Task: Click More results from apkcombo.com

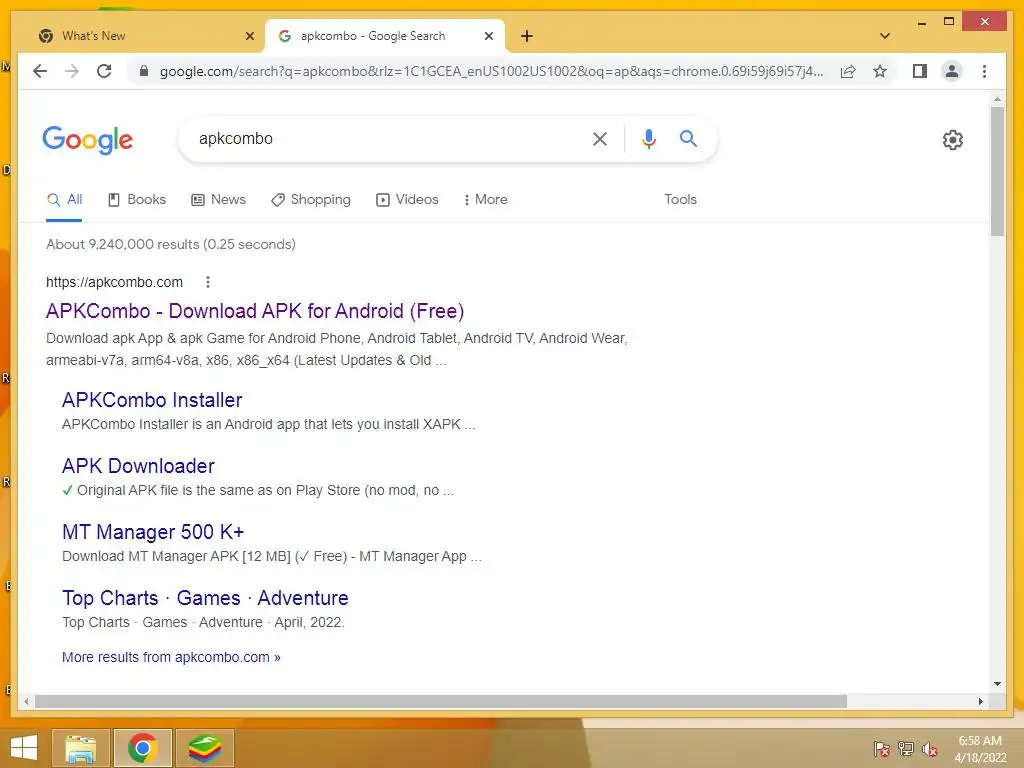Action: (171, 657)
